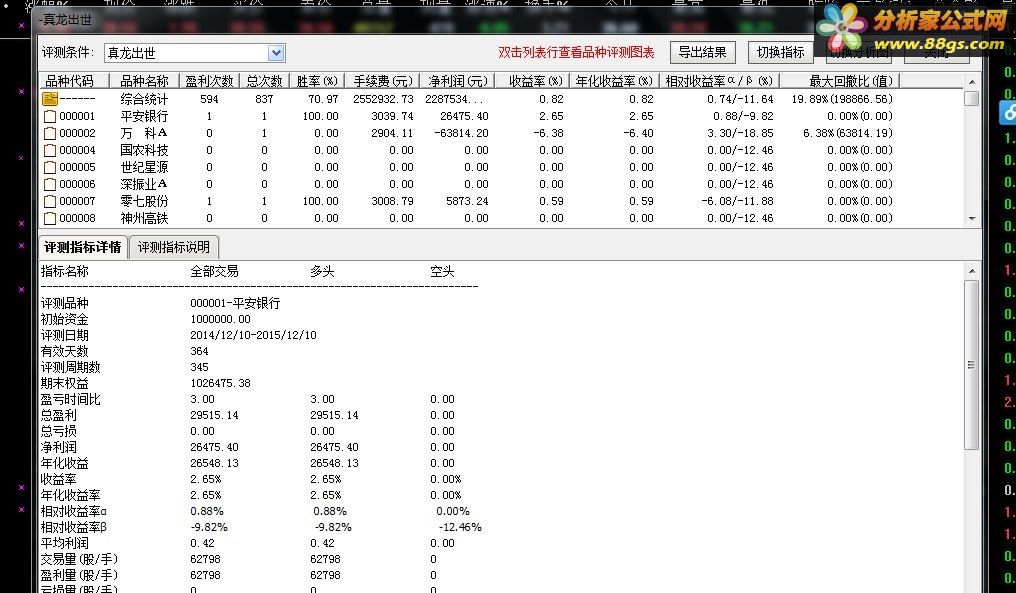Click the 多头 column heading in details
The image size is (1016, 593).
coord(322,272)
